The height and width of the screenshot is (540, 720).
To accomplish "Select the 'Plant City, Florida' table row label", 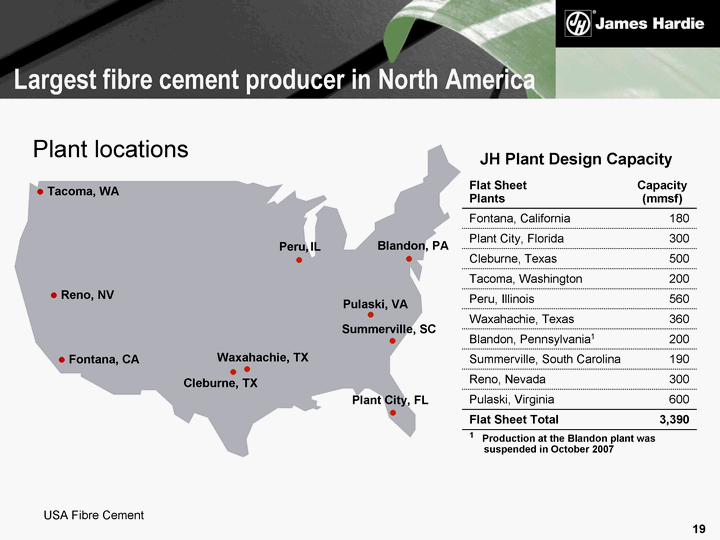I will click(x=516, y=238).
